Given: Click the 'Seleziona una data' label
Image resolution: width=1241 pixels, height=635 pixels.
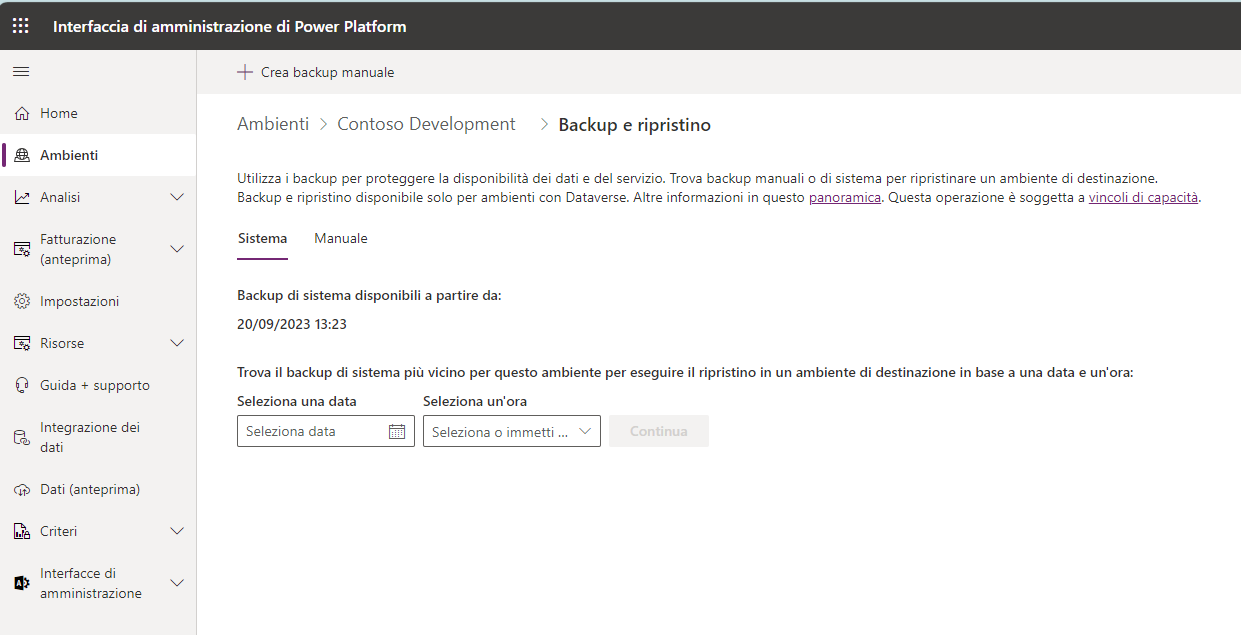Looking at the screenshot, I should coord(297,401).
